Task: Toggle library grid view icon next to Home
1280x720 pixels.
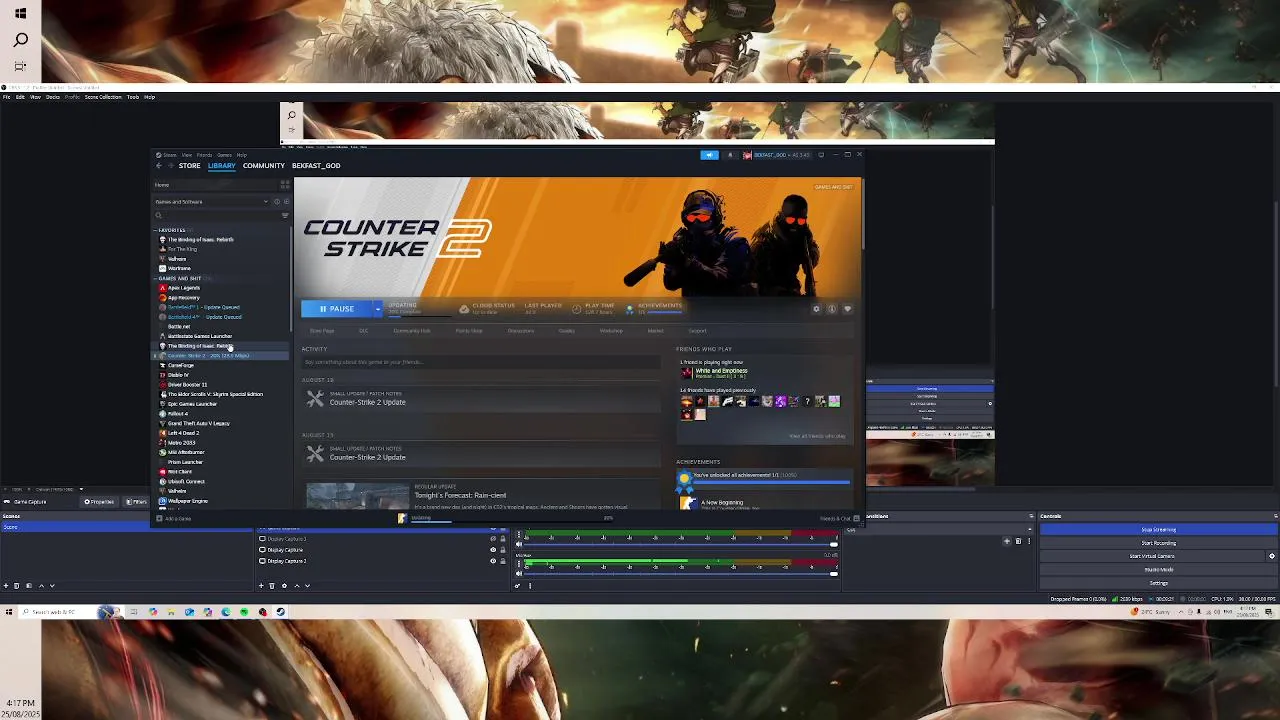Action: click(x=285, y=185)
